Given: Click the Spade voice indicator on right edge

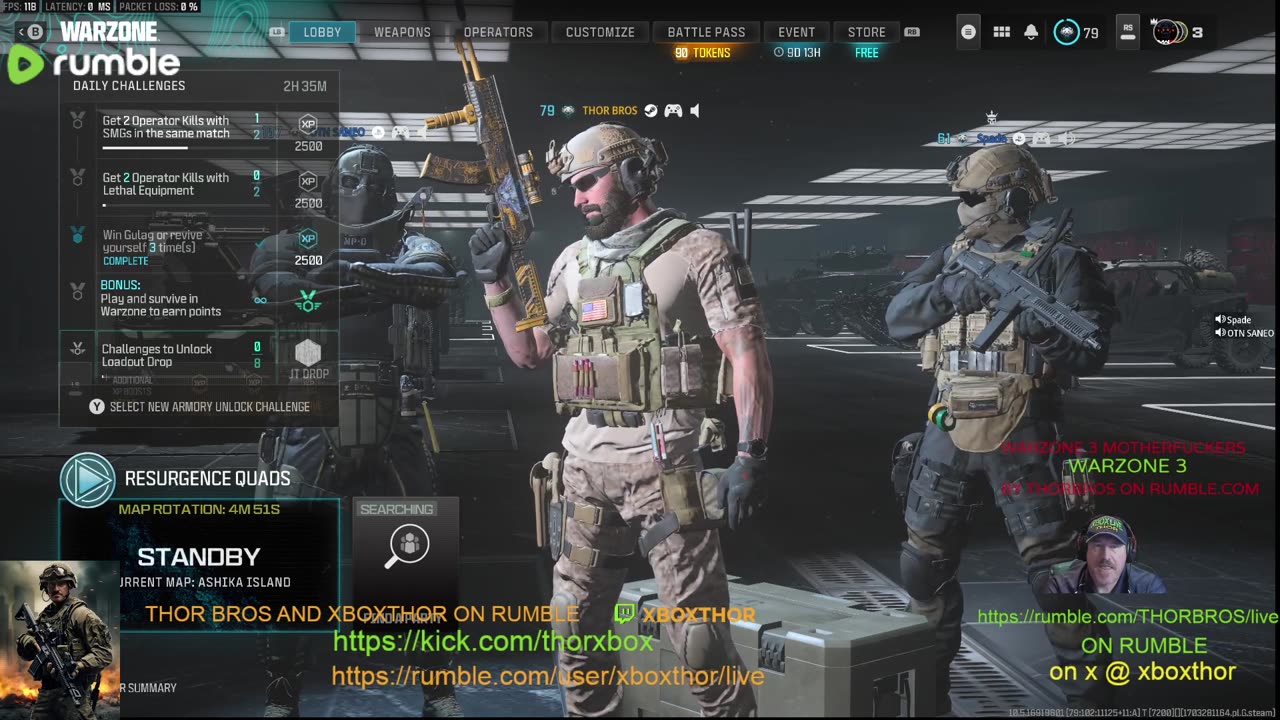Looking at the screenshot, I should point(1233,320).
